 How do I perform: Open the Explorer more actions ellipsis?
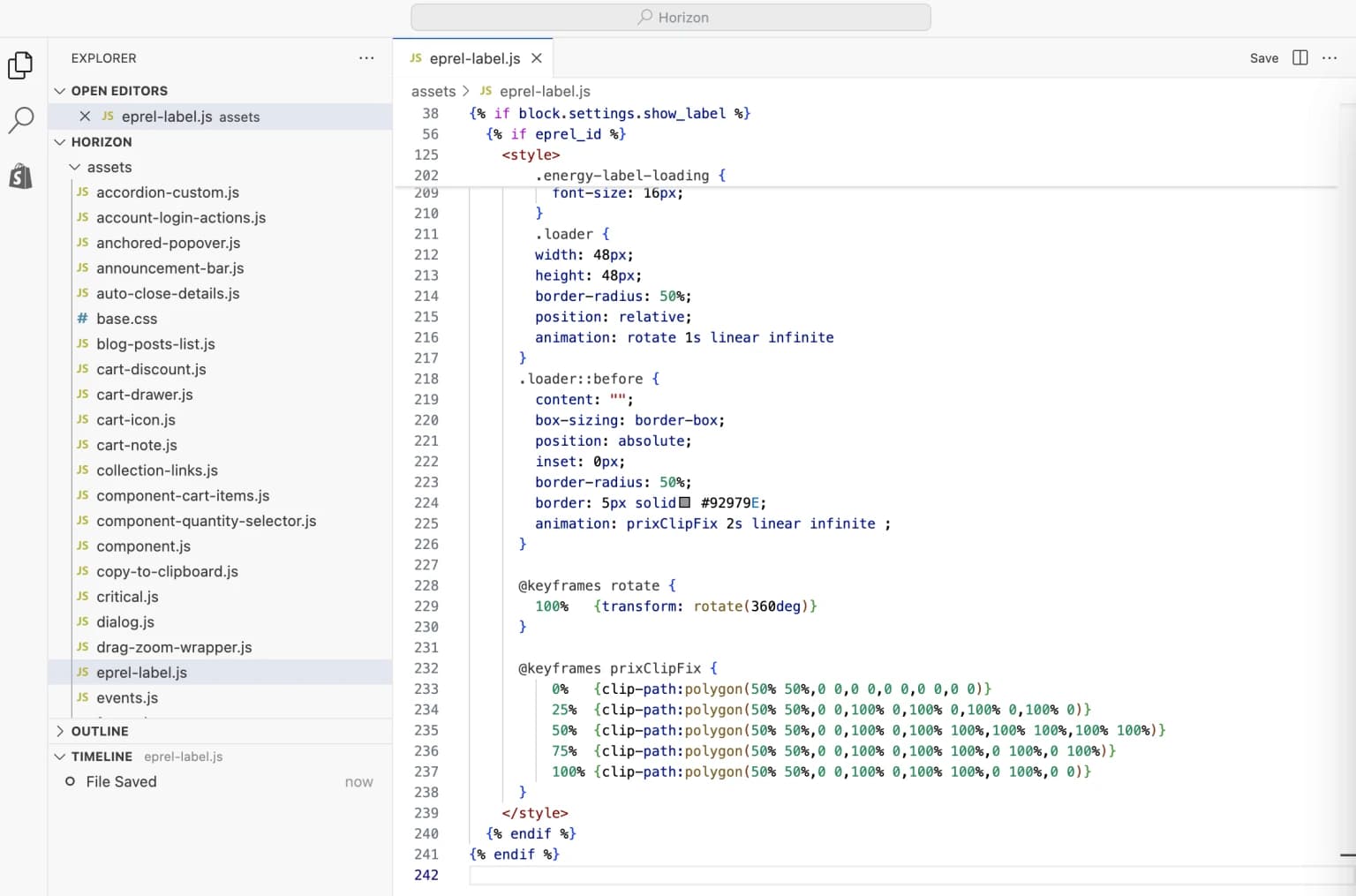[366, 57]
